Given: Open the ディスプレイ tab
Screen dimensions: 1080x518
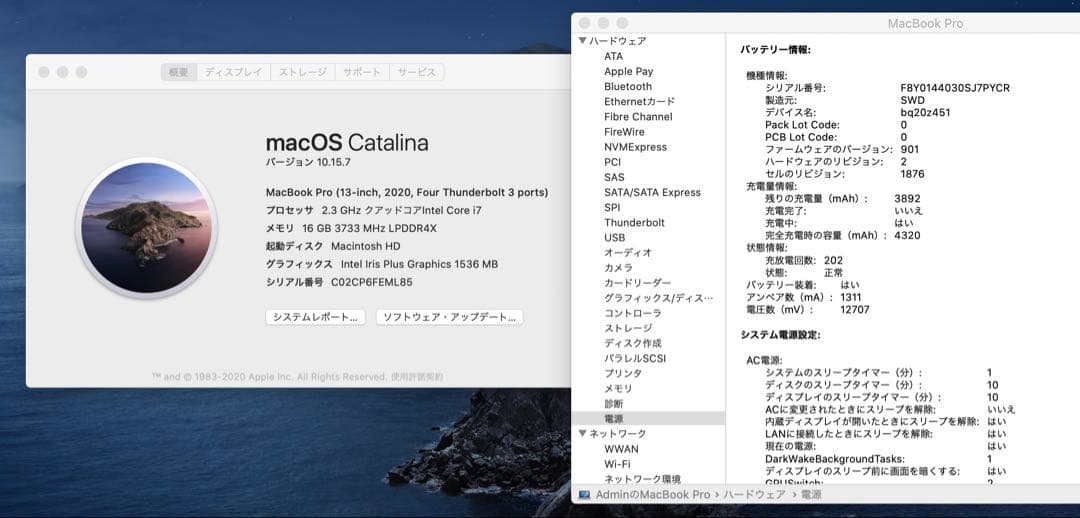Looking at the screenshot, I should point(233,72).
